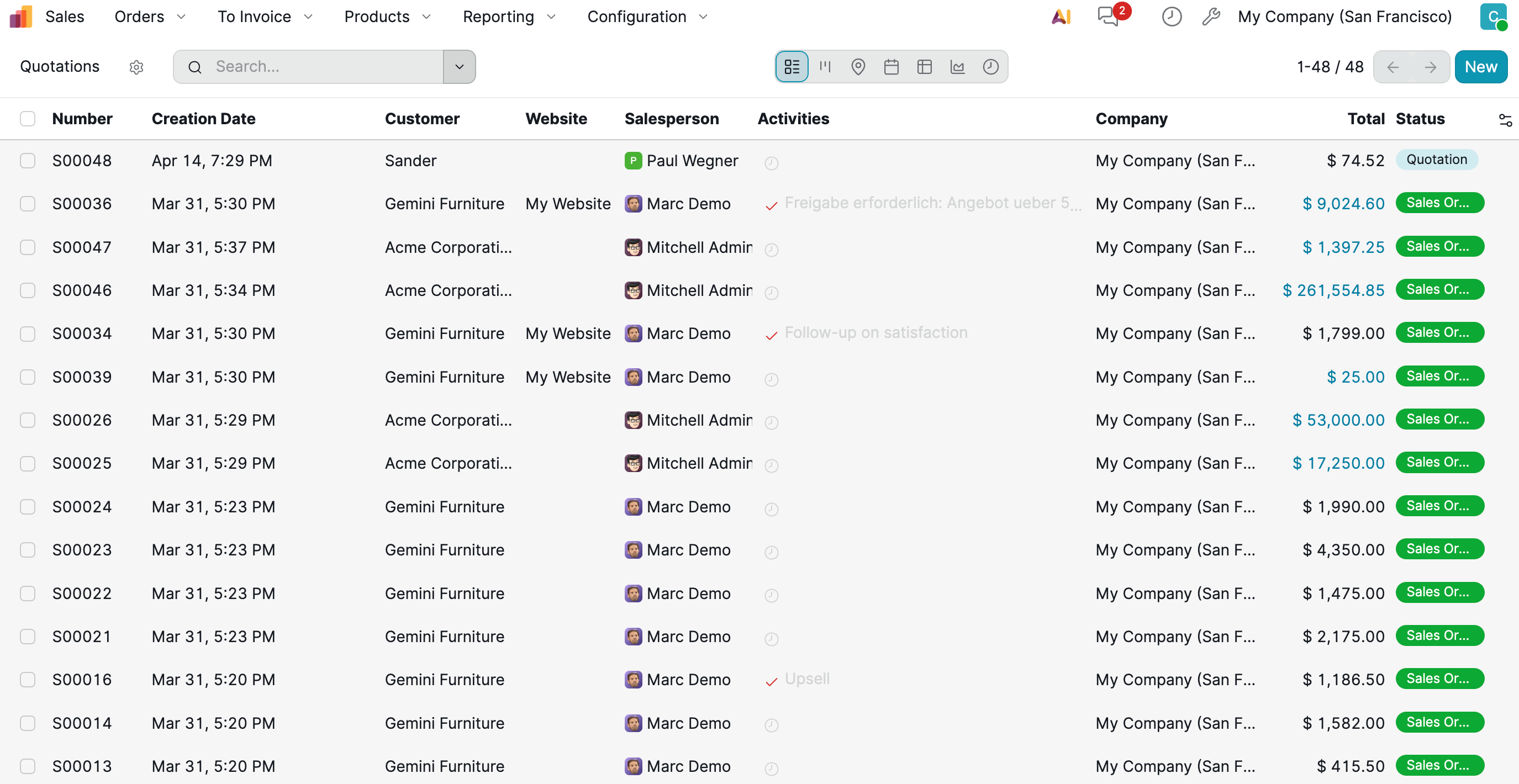Open the AI assistant icon

(x=1061, y=17)
